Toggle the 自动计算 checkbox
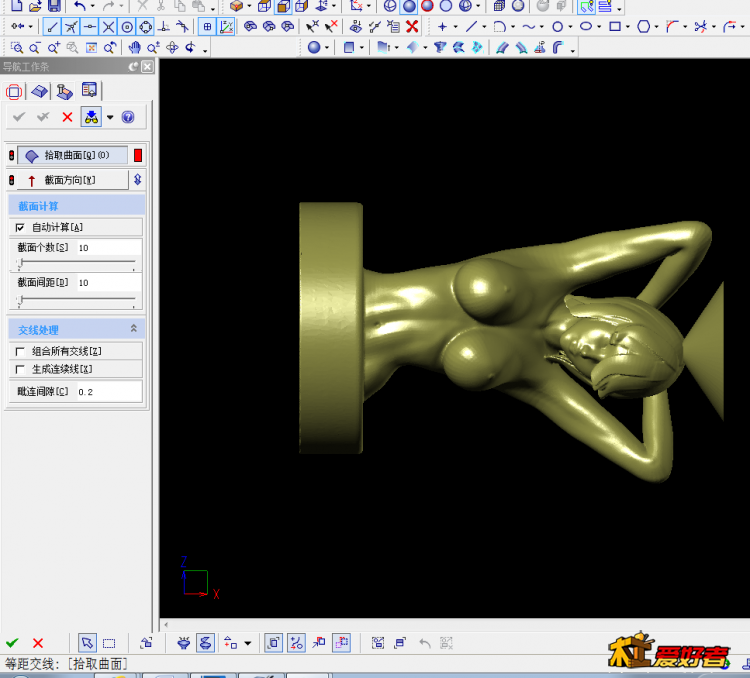Image resolution: width=750 pixels, height=678 pixels. coord(20,227)
